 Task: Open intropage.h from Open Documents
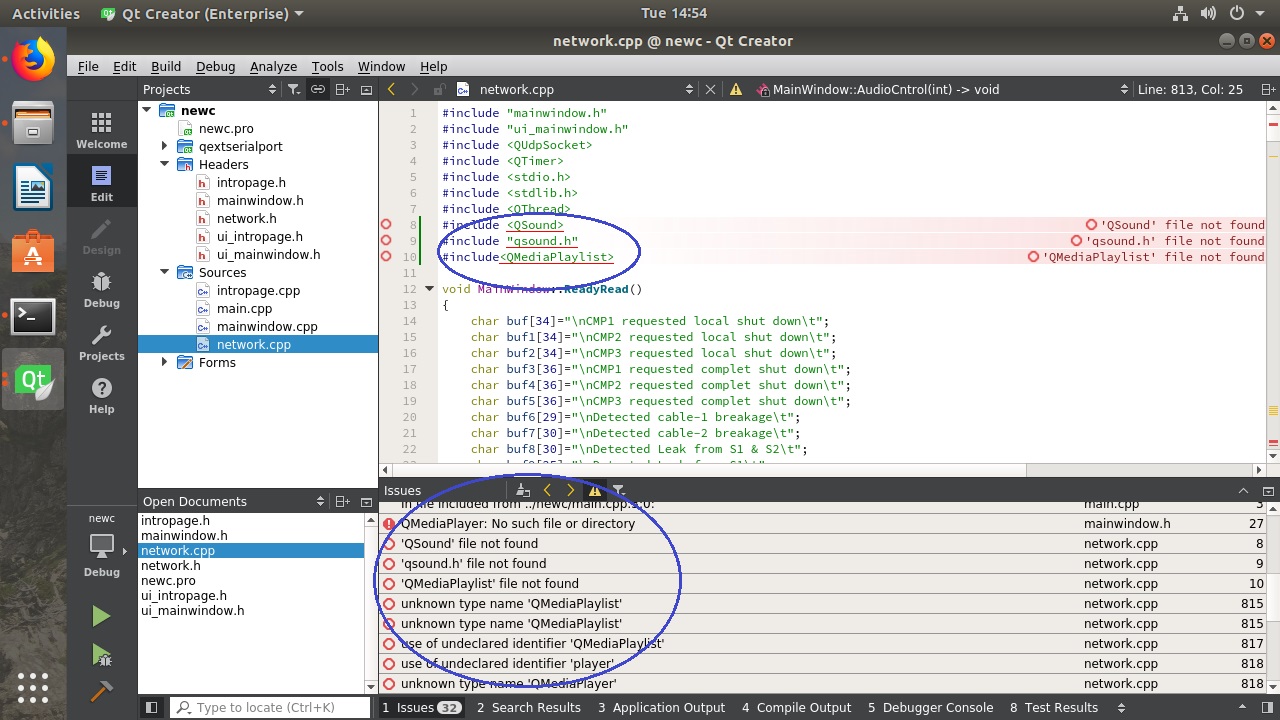[175, 520]
